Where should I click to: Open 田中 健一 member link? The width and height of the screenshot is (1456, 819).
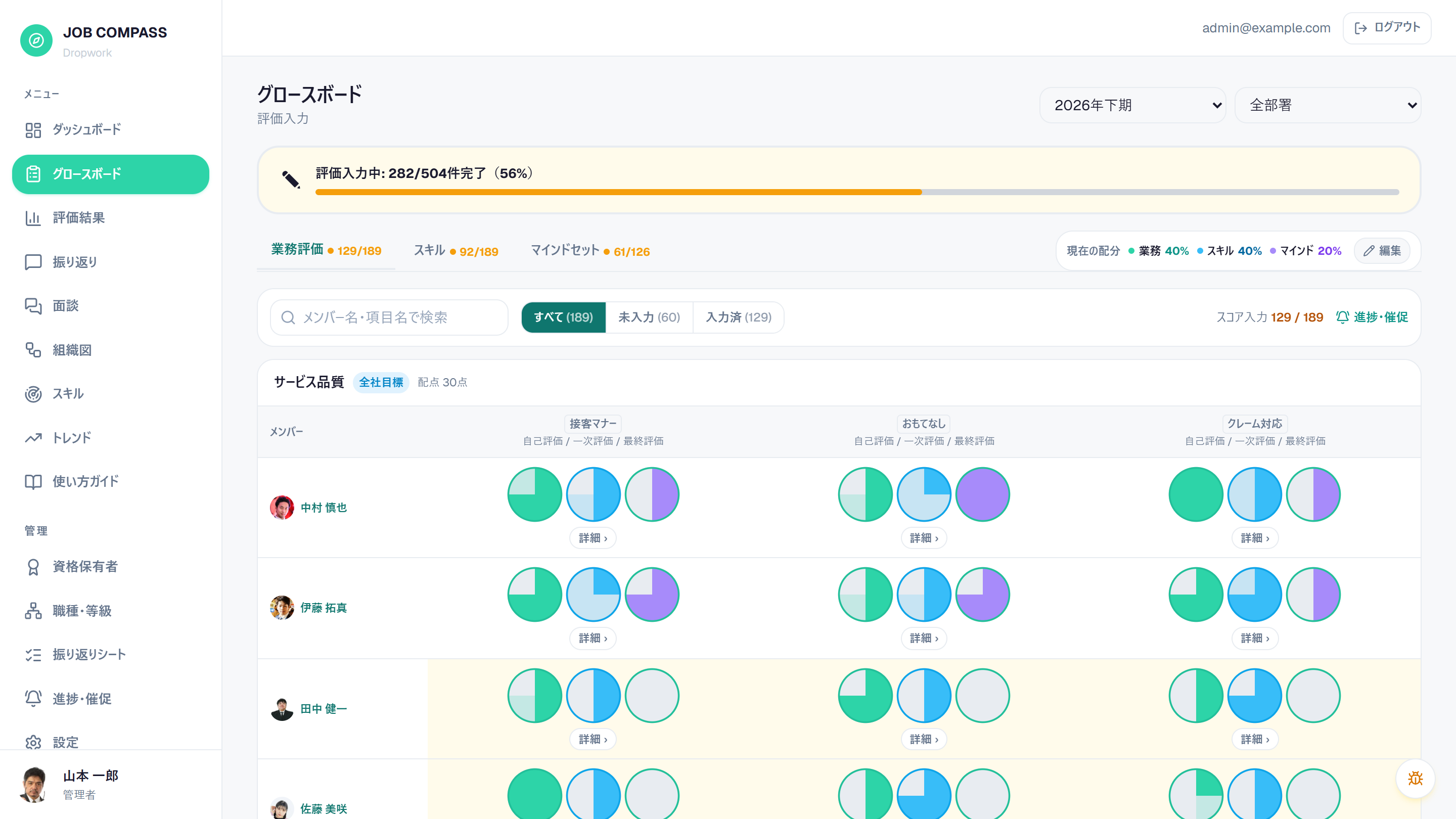tap(324, 709)
